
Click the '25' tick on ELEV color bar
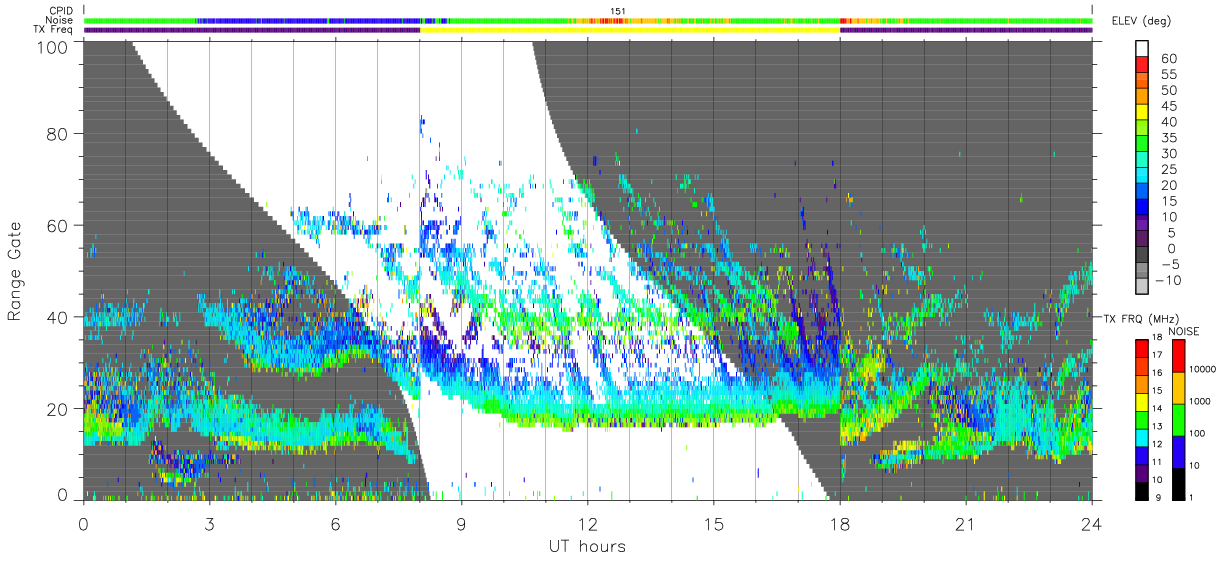[1168, 170]
